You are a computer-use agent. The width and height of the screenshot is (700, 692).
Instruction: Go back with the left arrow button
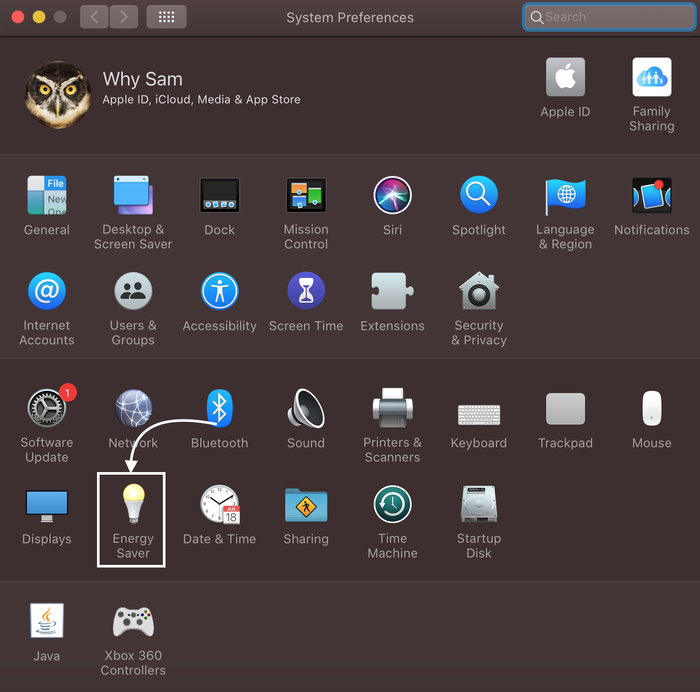click(94, 17)
